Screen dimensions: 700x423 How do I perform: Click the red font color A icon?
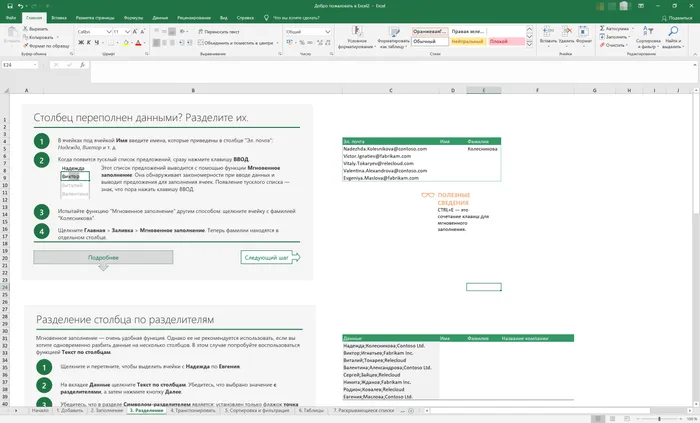[138, 43]
